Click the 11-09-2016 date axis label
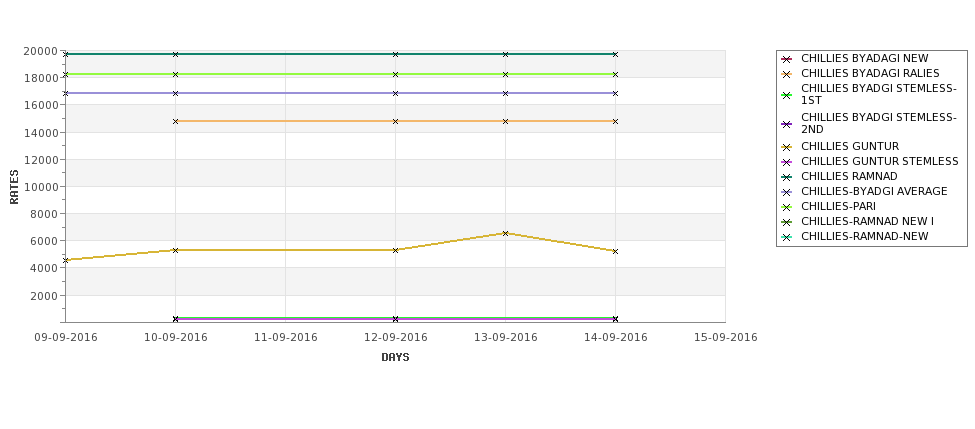Screen dimensions: 975x429 tap(285, 338)
